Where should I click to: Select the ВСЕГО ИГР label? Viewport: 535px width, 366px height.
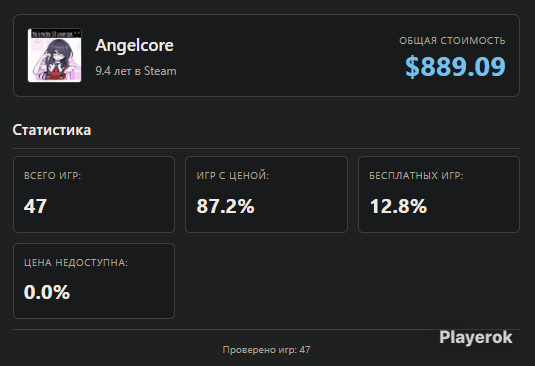click(x=53, y=175)
